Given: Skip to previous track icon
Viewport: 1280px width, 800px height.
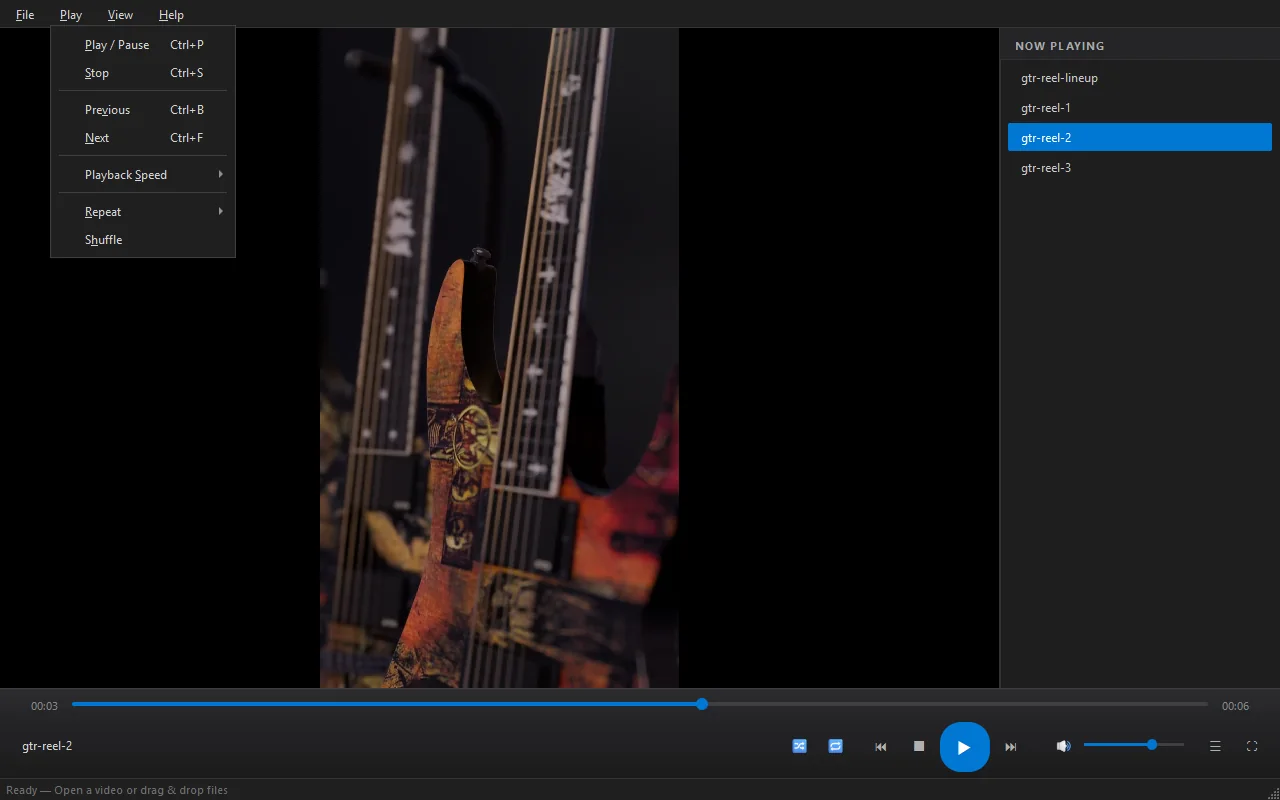Looking at the screenshot, I should (x=880, y=746).
